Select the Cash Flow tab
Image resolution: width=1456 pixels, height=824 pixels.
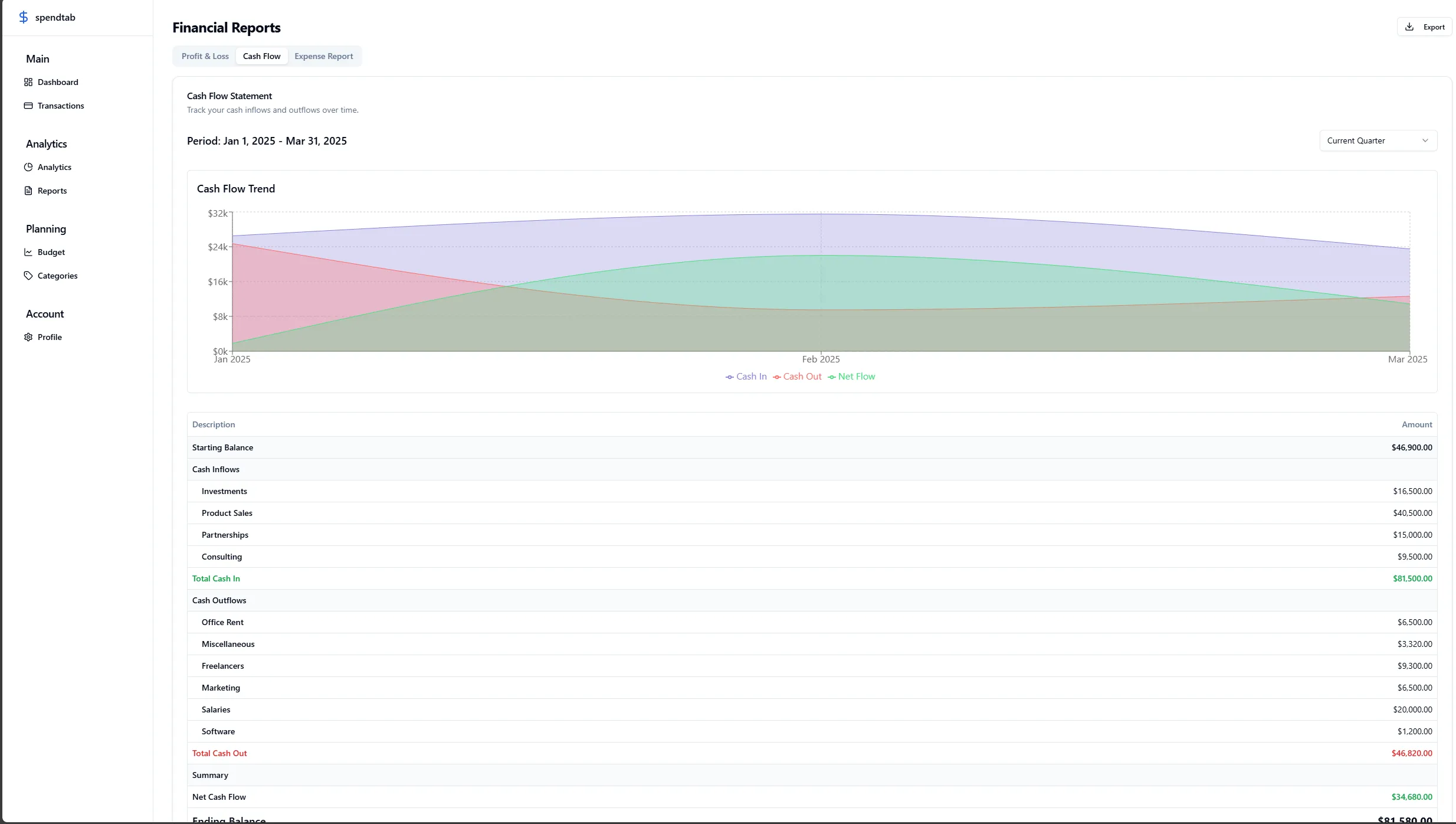point(261,56)
